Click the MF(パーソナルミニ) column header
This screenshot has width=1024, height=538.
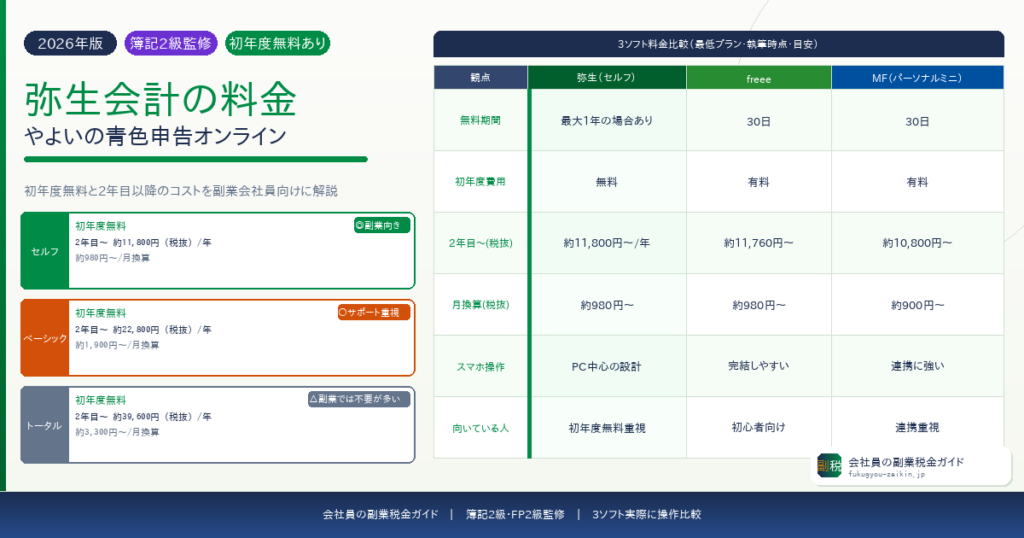(918, 77)
